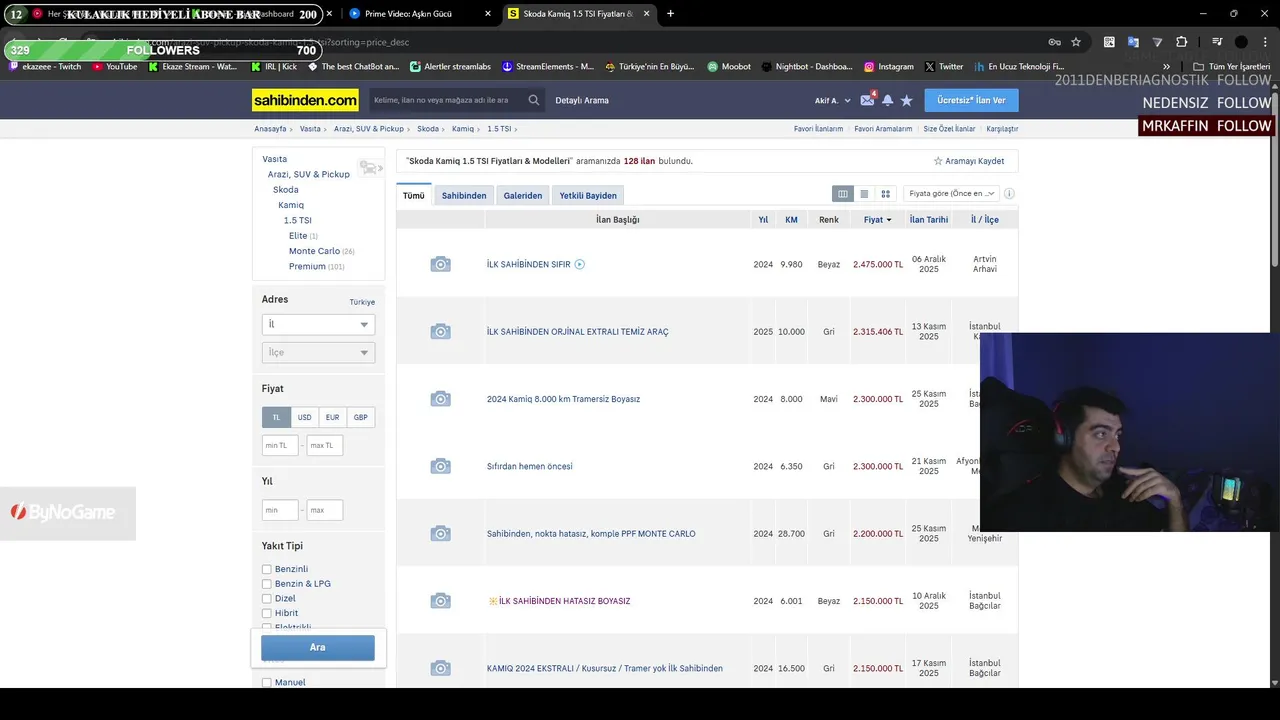Open the Instagram bookmark

pos(888,67)
